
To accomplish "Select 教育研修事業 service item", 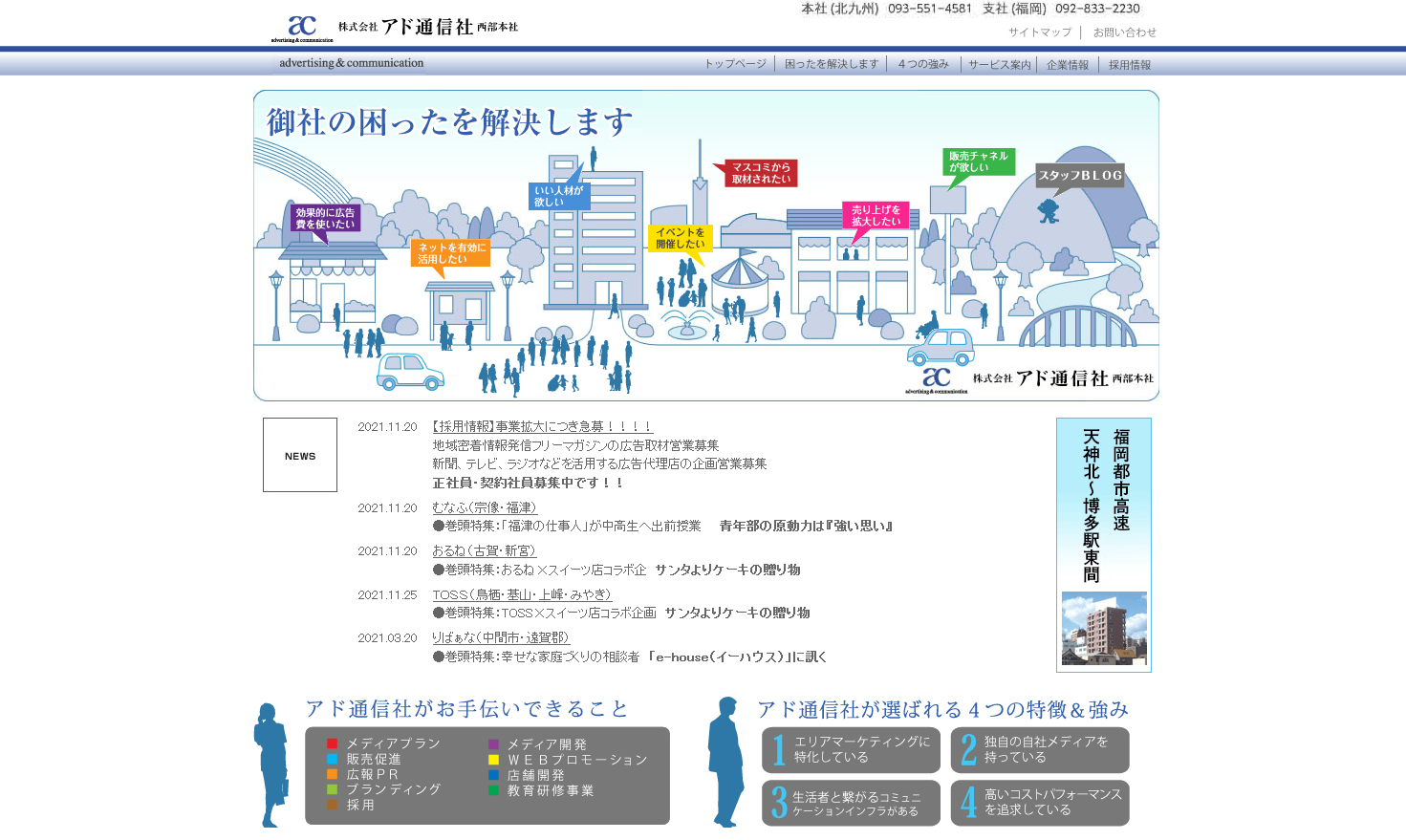I will [x=541, y=790].
